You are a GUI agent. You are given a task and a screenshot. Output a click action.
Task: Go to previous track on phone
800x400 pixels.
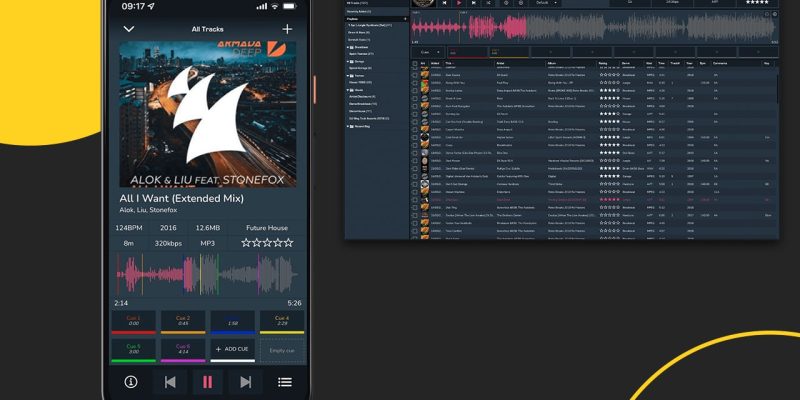point(171,381)
